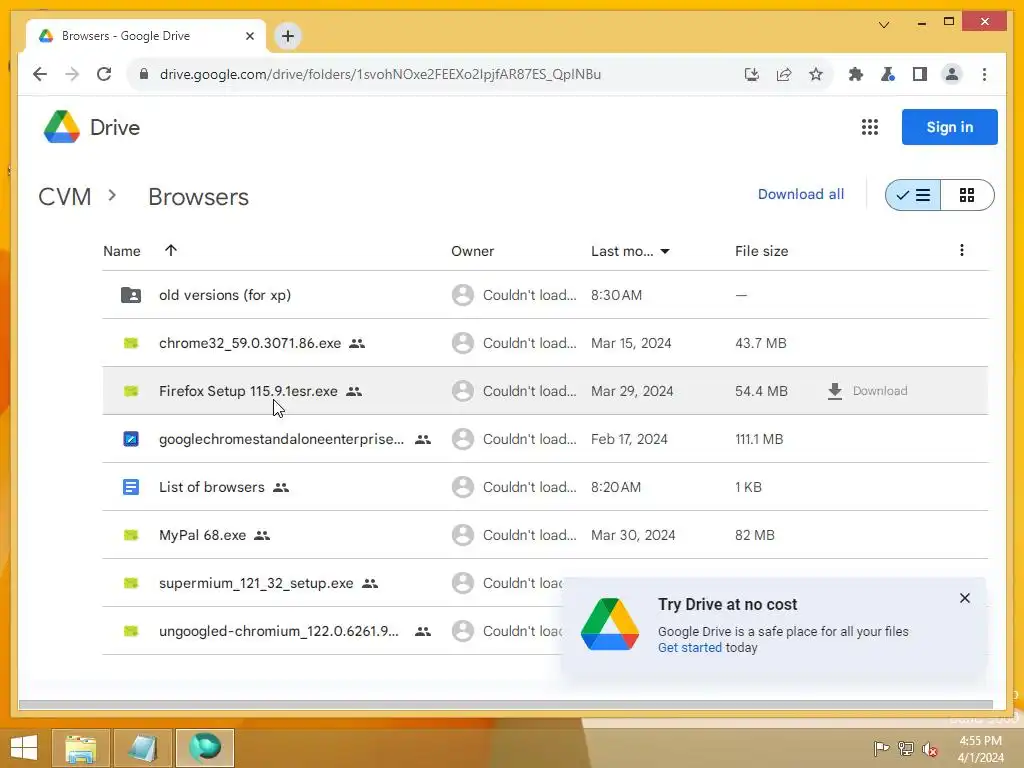
Task: Close the Browsers - Google Drive tab
Action: (249, 36)
